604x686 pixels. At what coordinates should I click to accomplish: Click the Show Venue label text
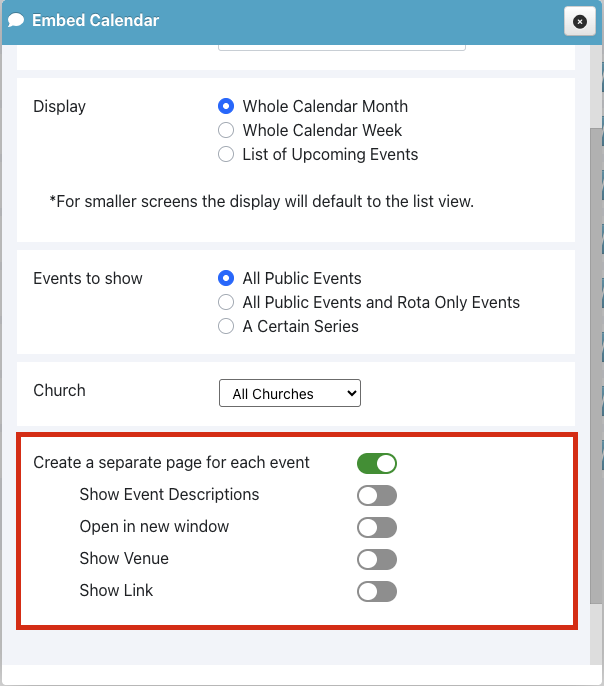tap(124, 558)
